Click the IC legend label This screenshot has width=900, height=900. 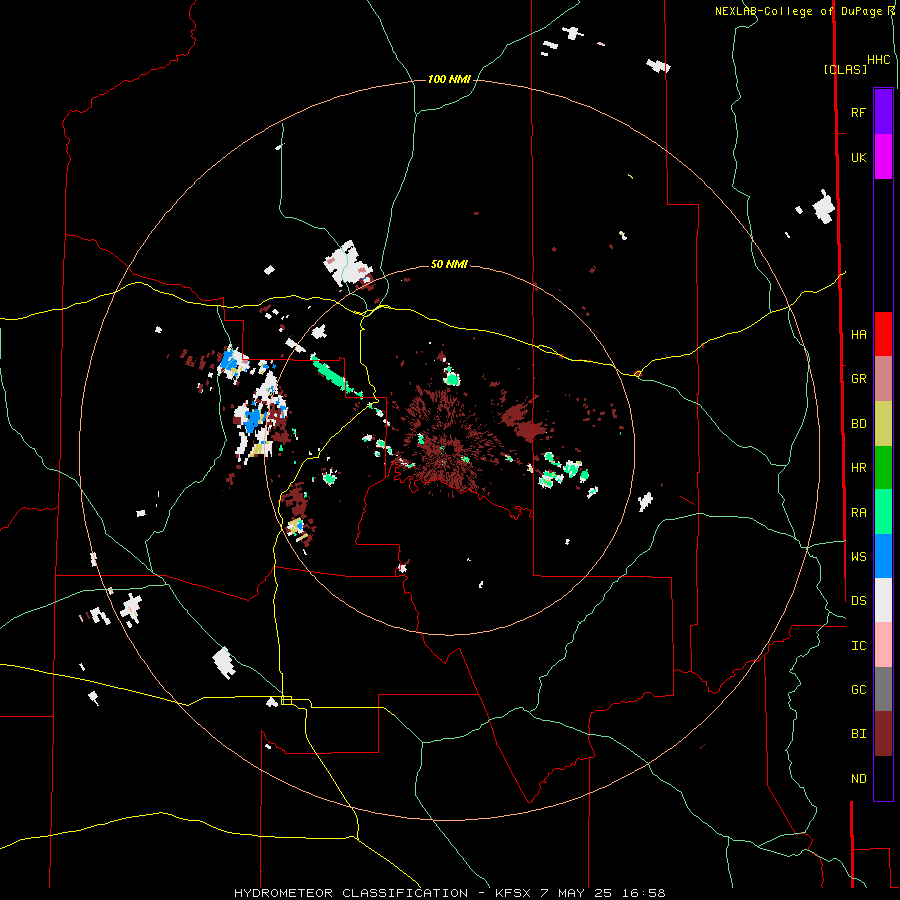pyautogui.click(x=858, y=646)
